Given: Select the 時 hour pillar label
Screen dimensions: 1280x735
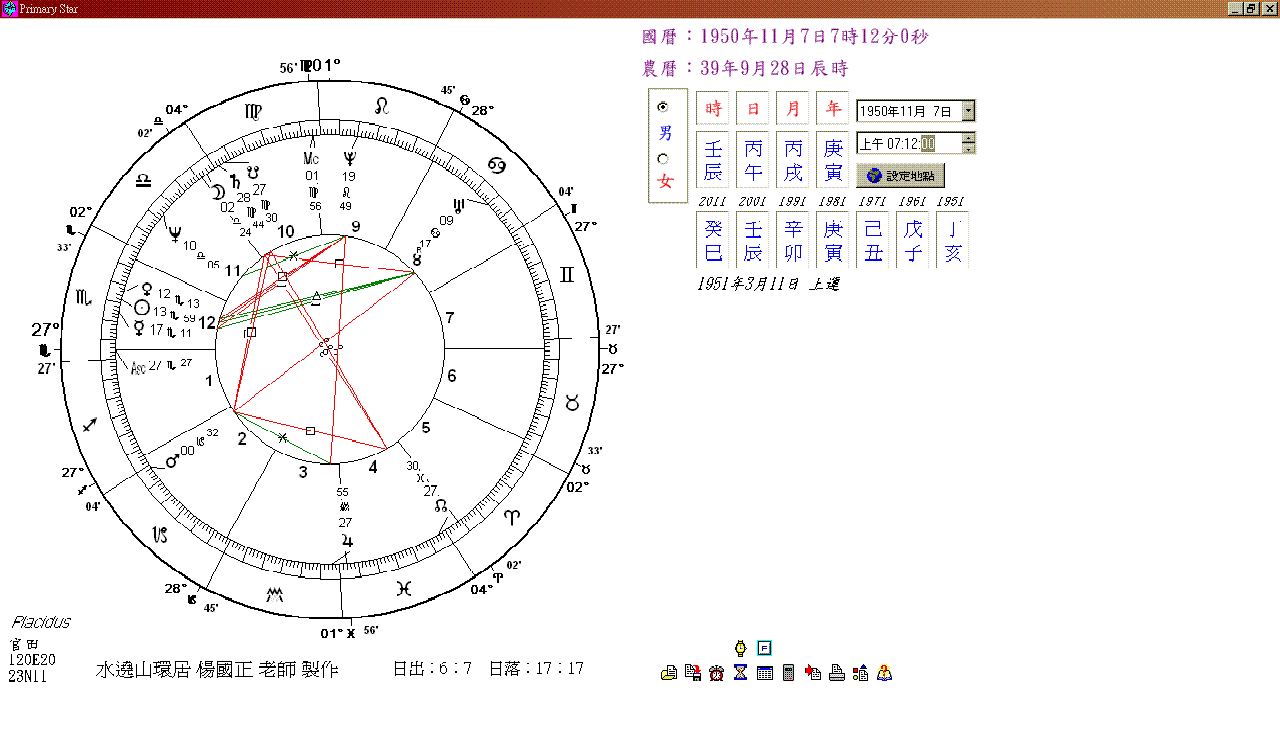Looking at the screenshot, I should coord(712,108).
